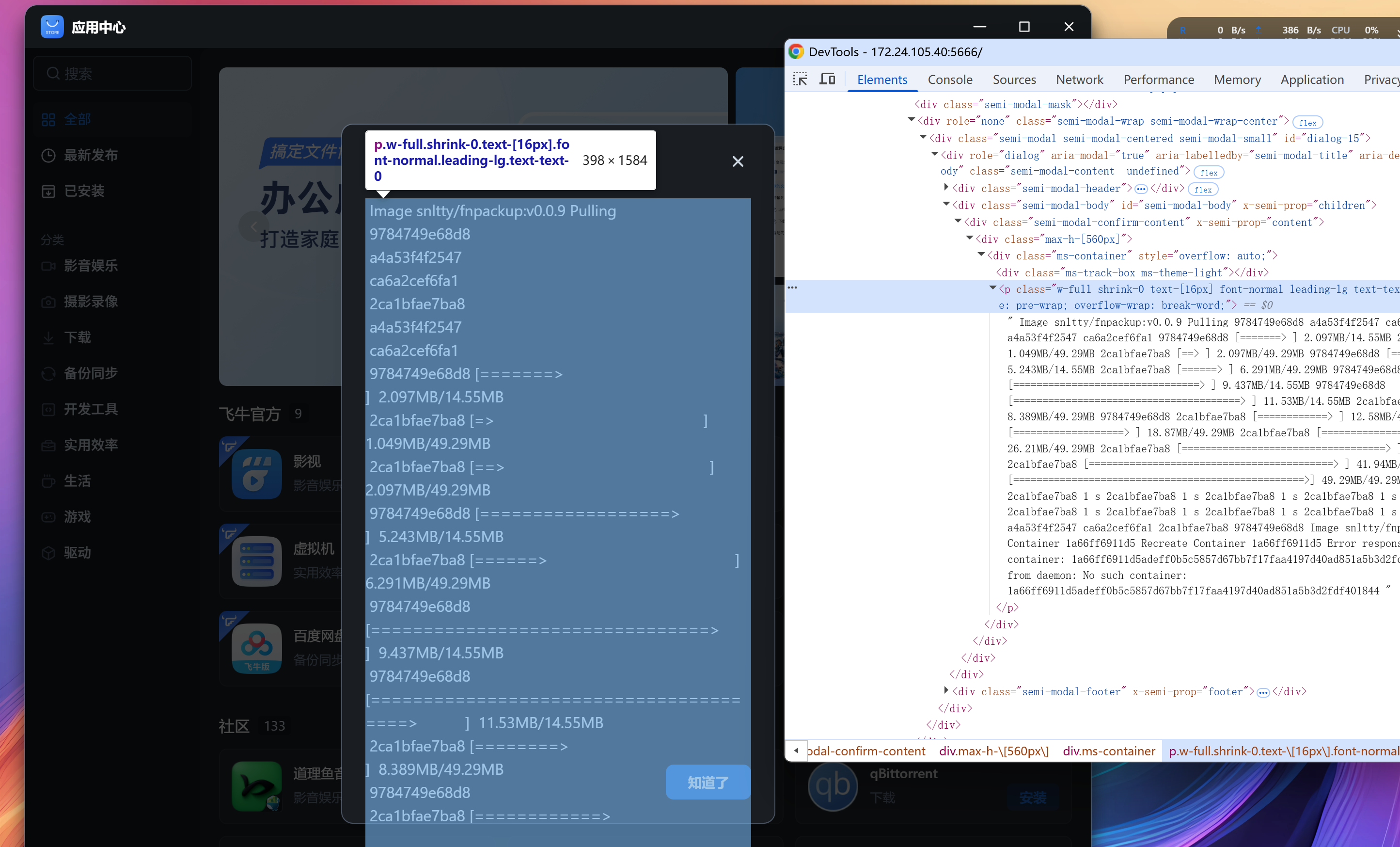
Task: Select 开发工具 category in sidebar
Action: [x=90, y=409]
